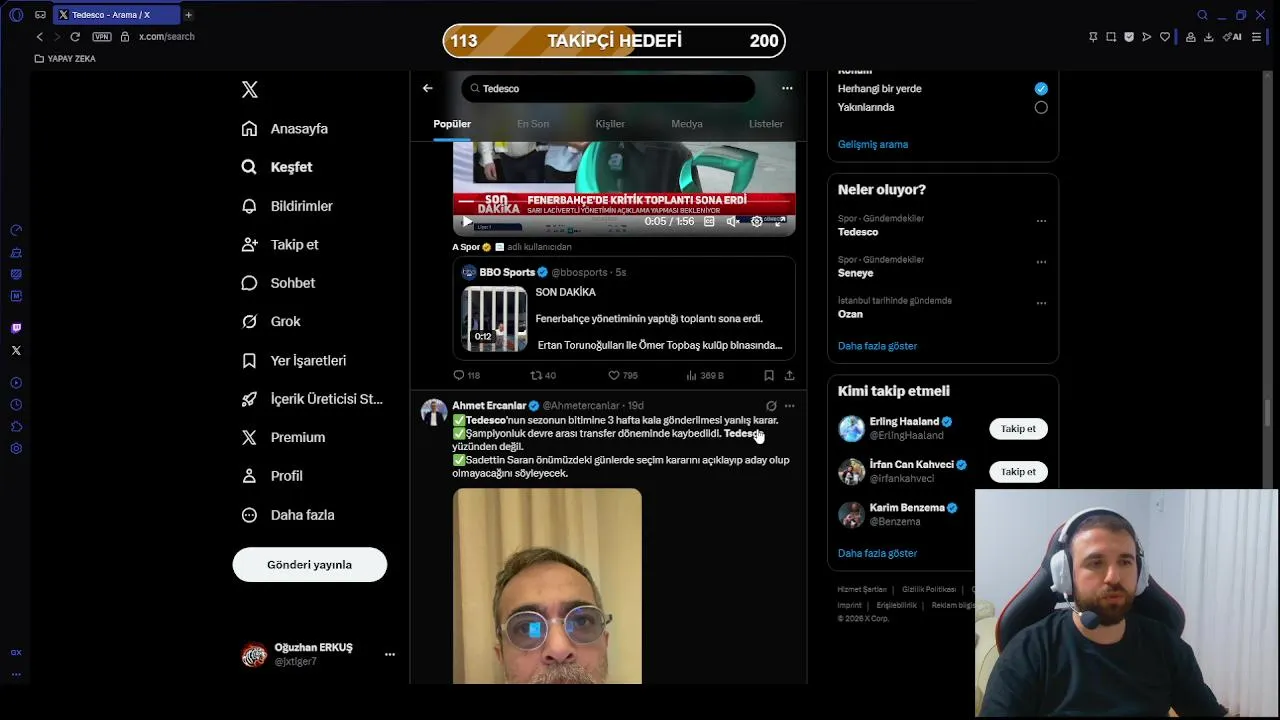Open Twitch in the Opera sidebar
This screenshot has width=1280, height=720.
pyautogui.click(x=16, y=328)
